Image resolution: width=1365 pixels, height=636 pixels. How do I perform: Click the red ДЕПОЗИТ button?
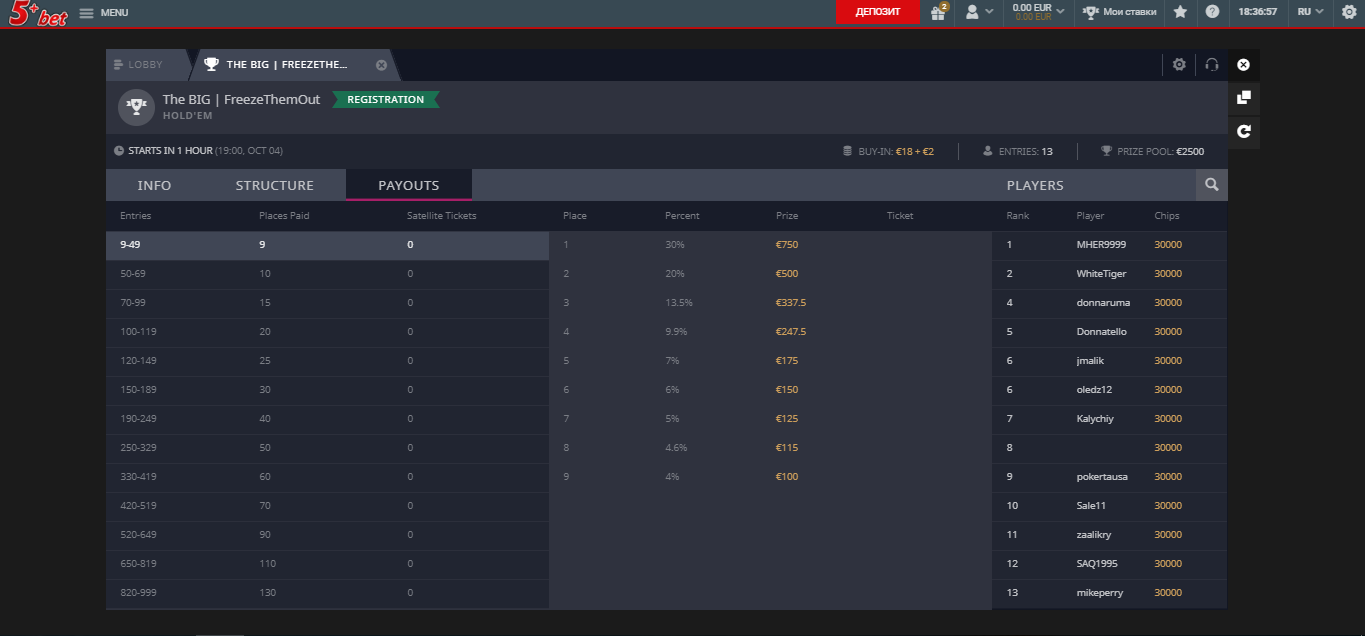pyautogui.click(x=878, y=12)
